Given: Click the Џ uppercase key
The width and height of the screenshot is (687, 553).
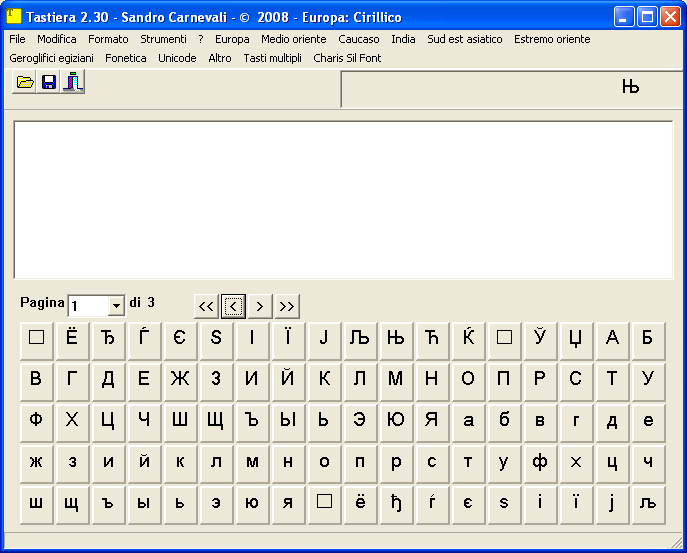Looking at the screenshot, I should (576, 341).
